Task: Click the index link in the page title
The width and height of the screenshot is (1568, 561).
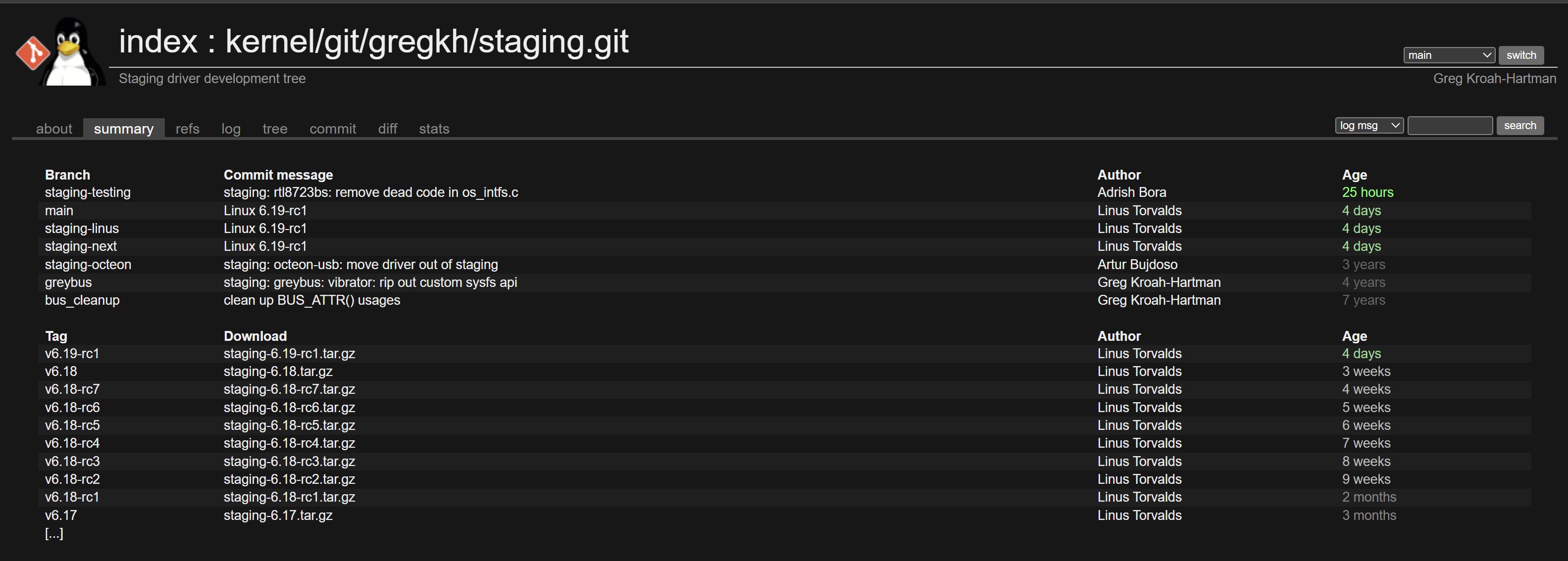Action: point(157,42)
